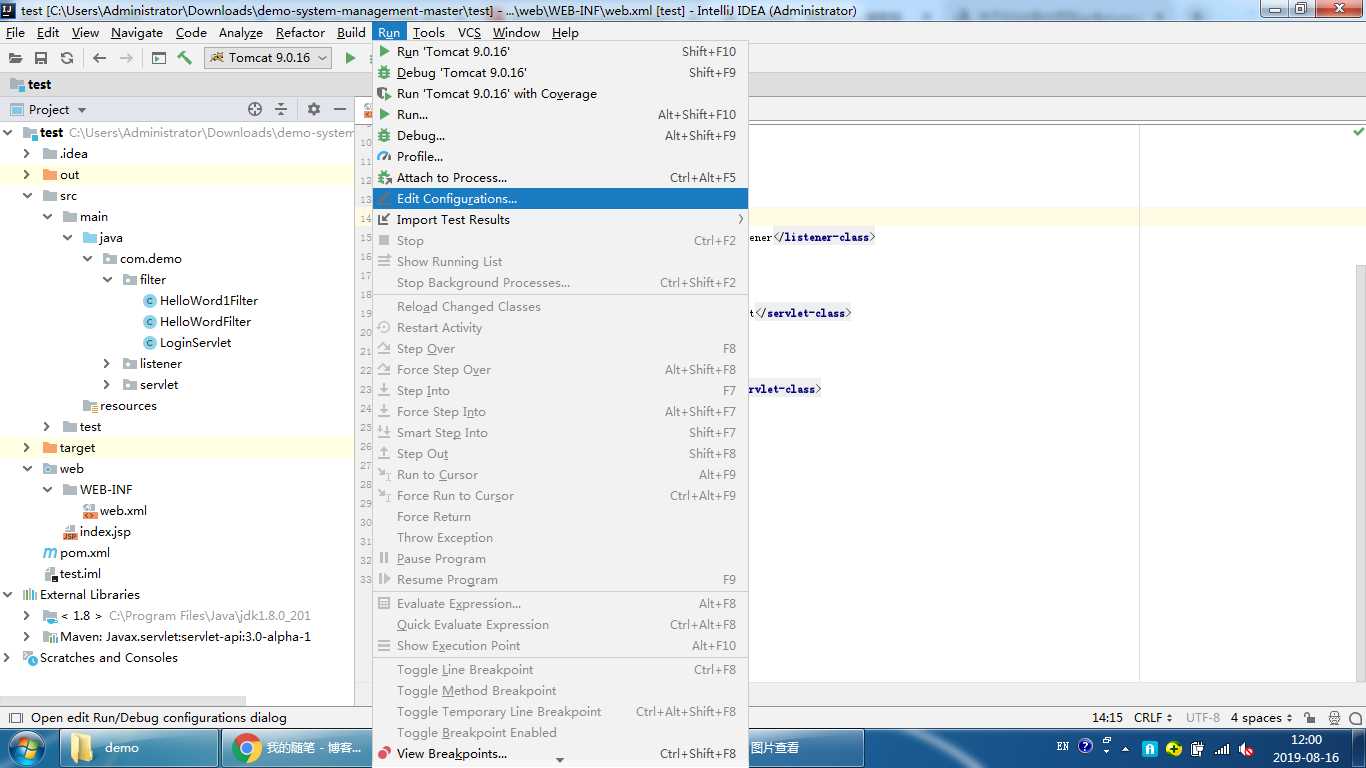Click the network signal icon in system tray
Viewport: 1366px width, 768px height.
tap(1222, 748)
